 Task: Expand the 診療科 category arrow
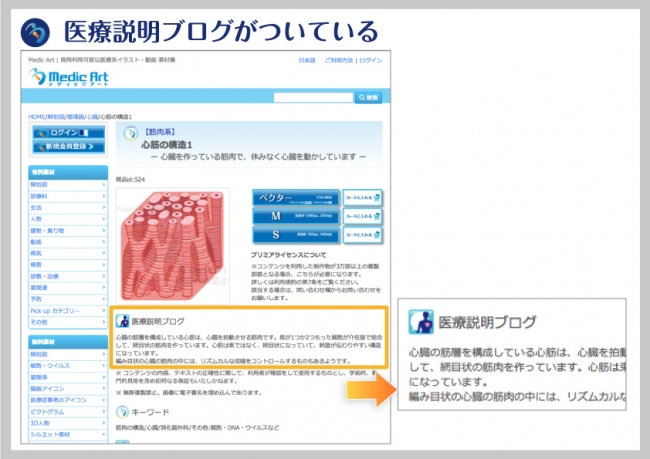click(x=104, y=196)
